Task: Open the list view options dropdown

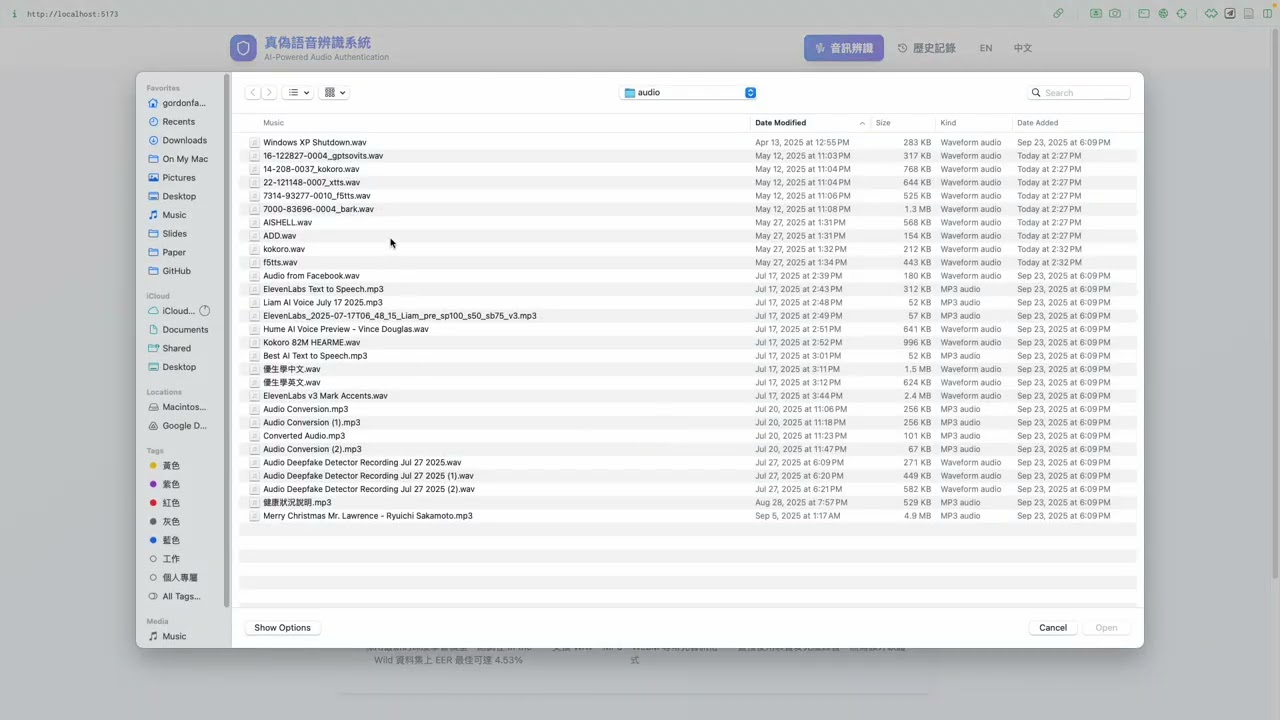Action: (298, 93)
